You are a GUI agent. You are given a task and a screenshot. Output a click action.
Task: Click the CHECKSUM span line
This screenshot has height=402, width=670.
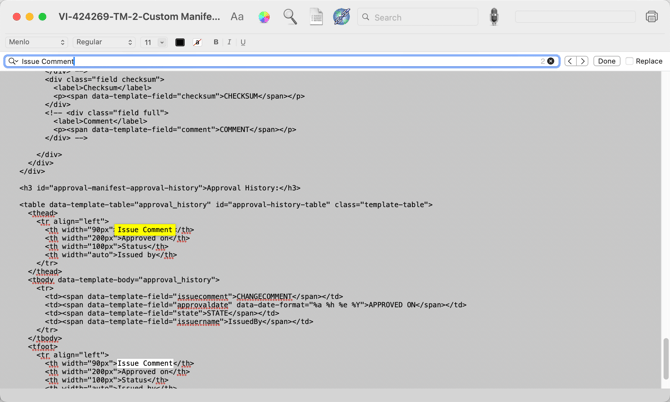[x=179, y=96]
